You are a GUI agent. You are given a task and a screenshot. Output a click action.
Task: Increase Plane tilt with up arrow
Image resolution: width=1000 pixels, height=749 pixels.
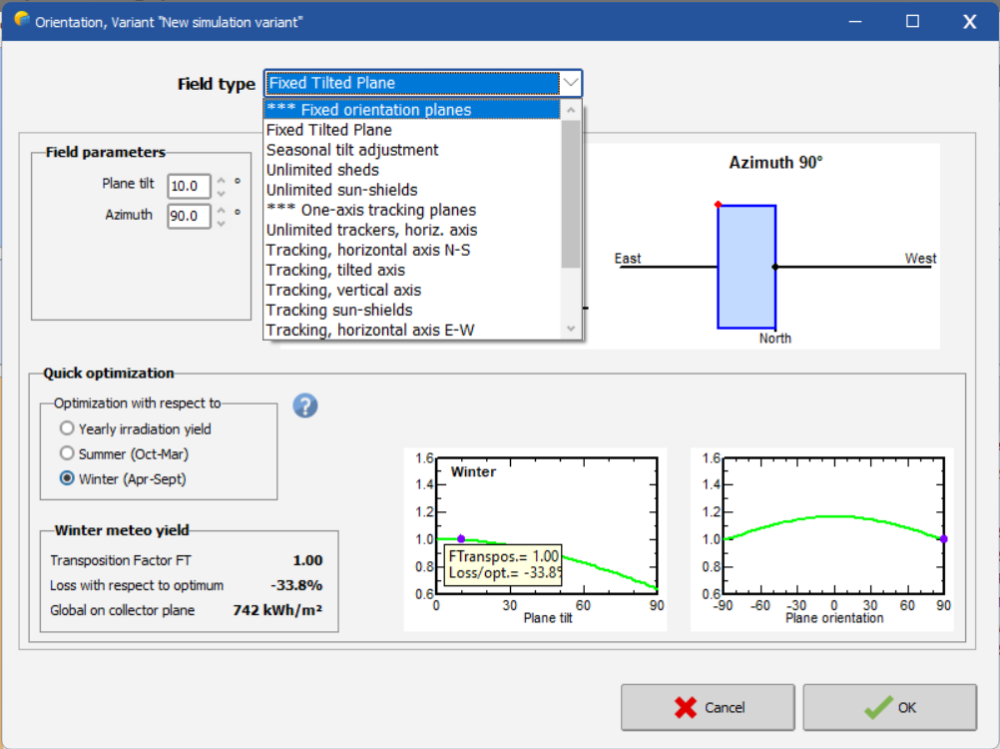point(221,180)
